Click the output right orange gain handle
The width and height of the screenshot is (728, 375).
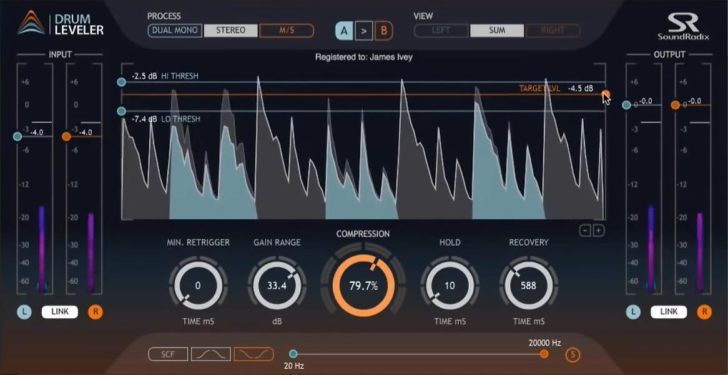[x=676, y=105]
